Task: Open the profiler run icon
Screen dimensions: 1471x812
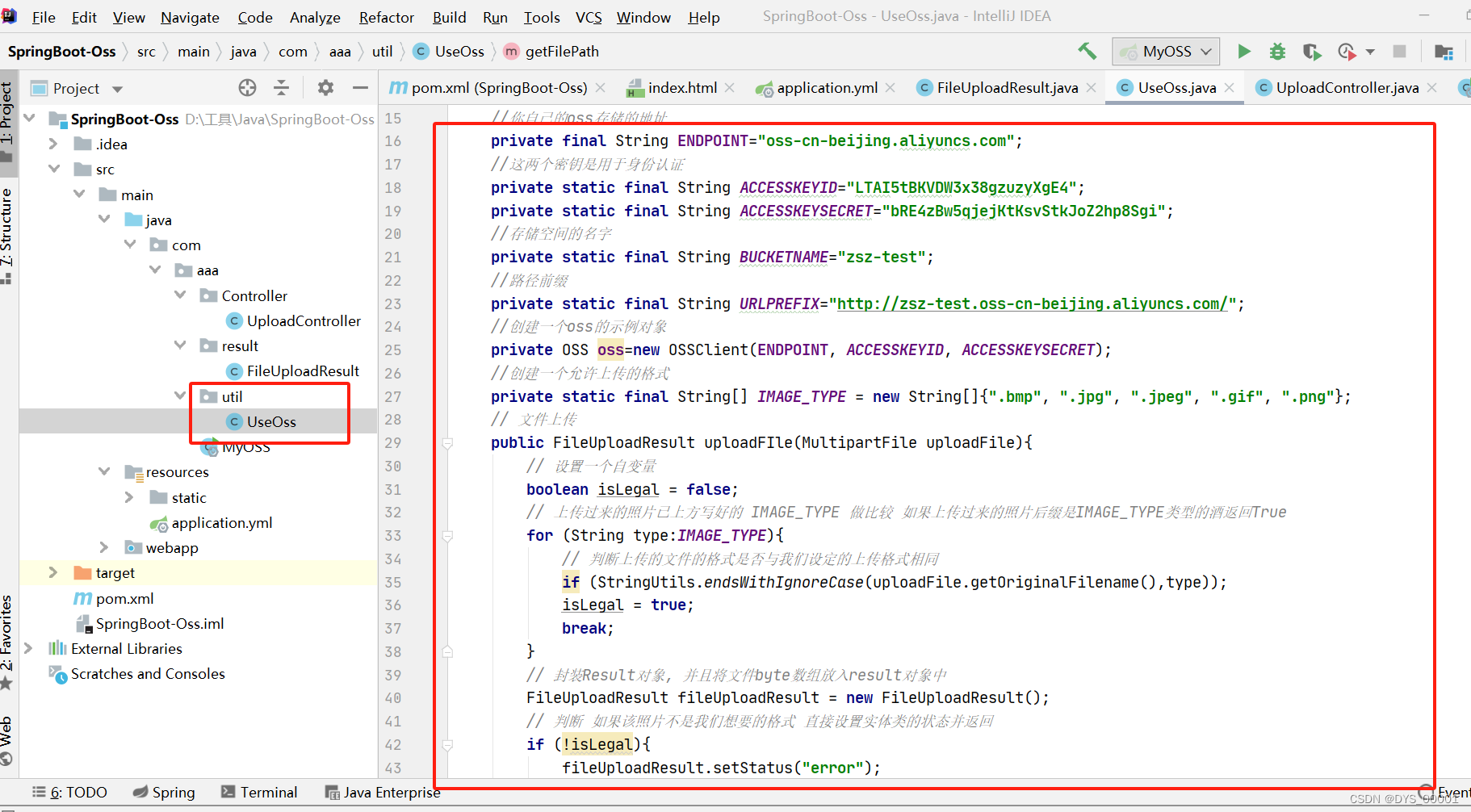Action: coord(1347,52)
